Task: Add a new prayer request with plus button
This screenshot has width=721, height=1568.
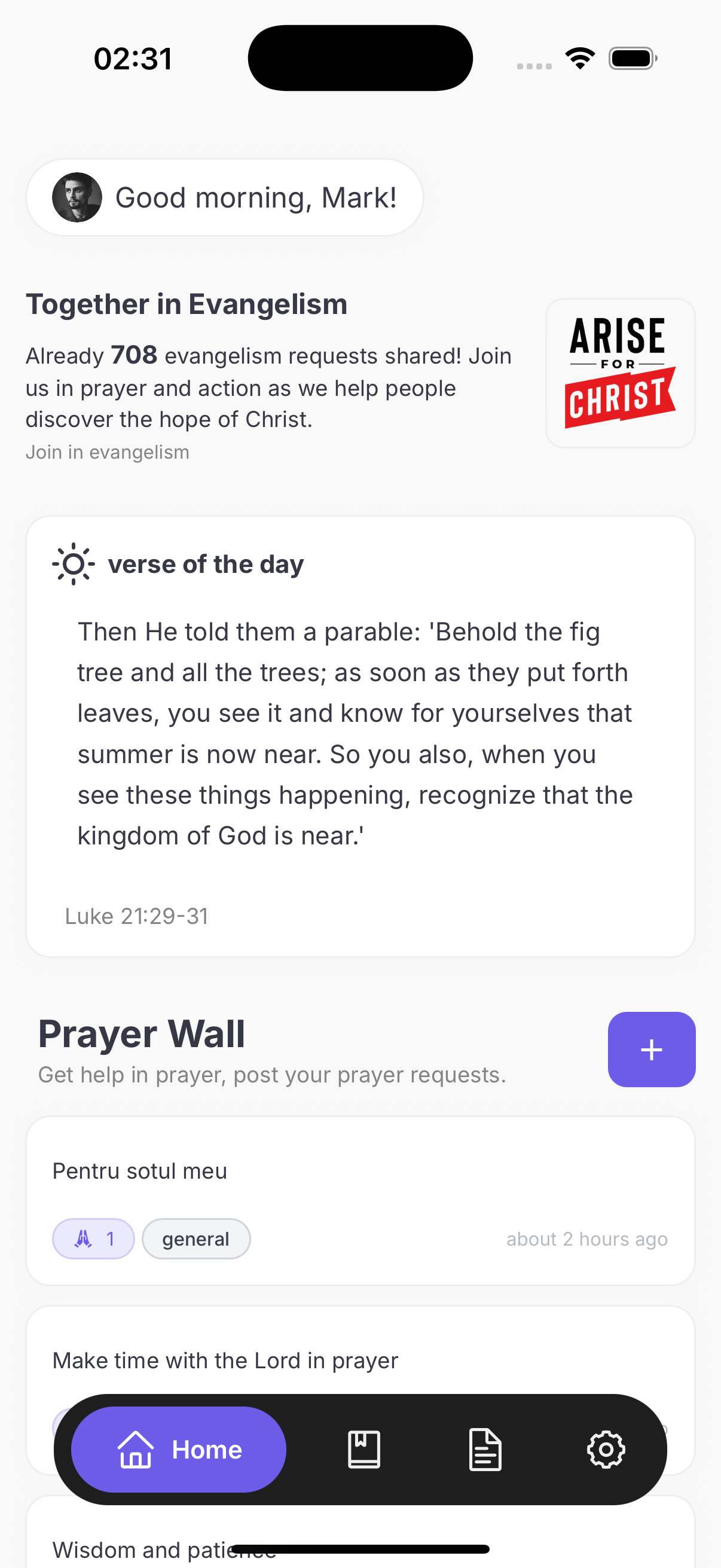Action: tap(651, 1050)
